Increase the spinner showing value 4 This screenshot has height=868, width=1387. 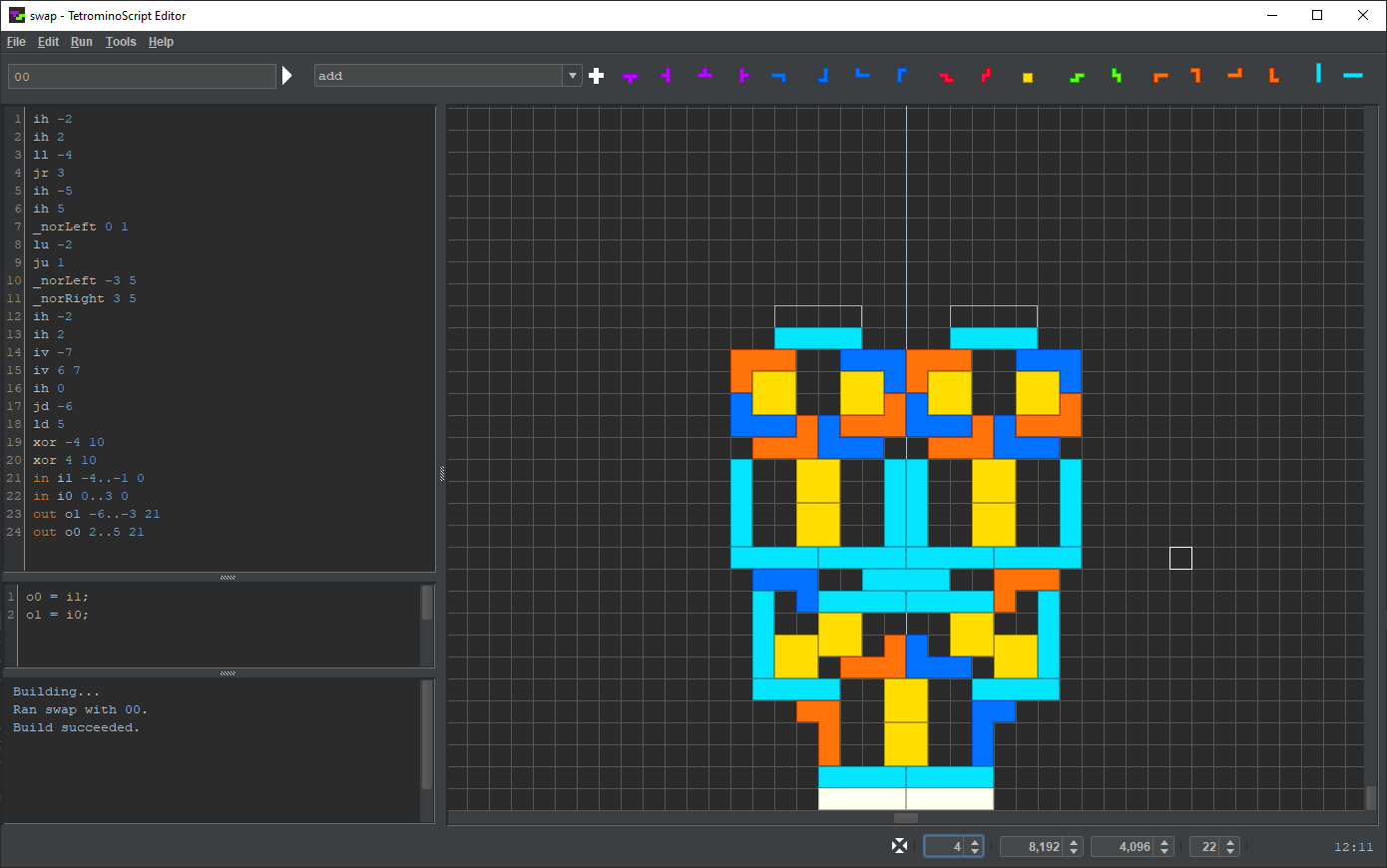coord(975,842)
